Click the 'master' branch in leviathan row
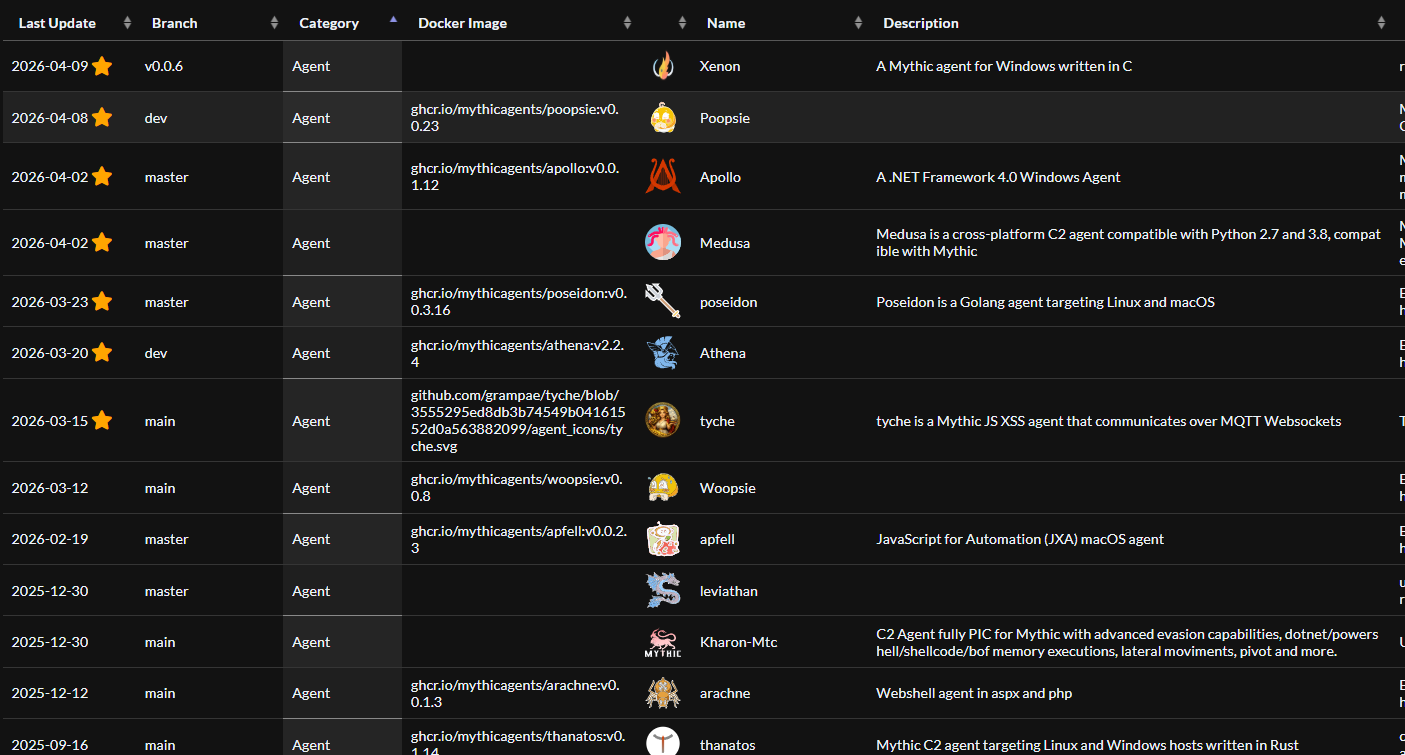 tap(167, 591)
